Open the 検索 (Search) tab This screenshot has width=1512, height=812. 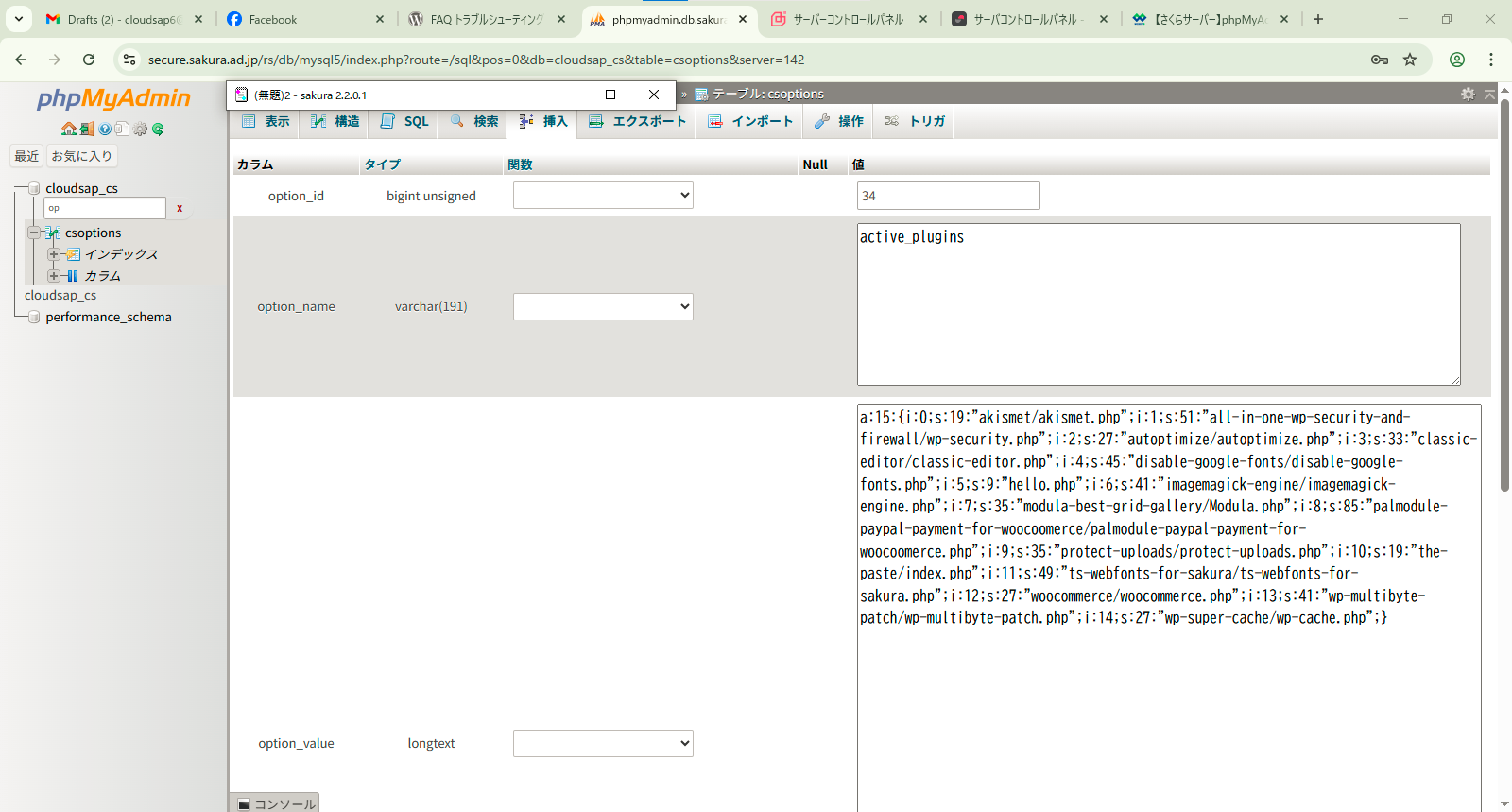pos(473,121)
